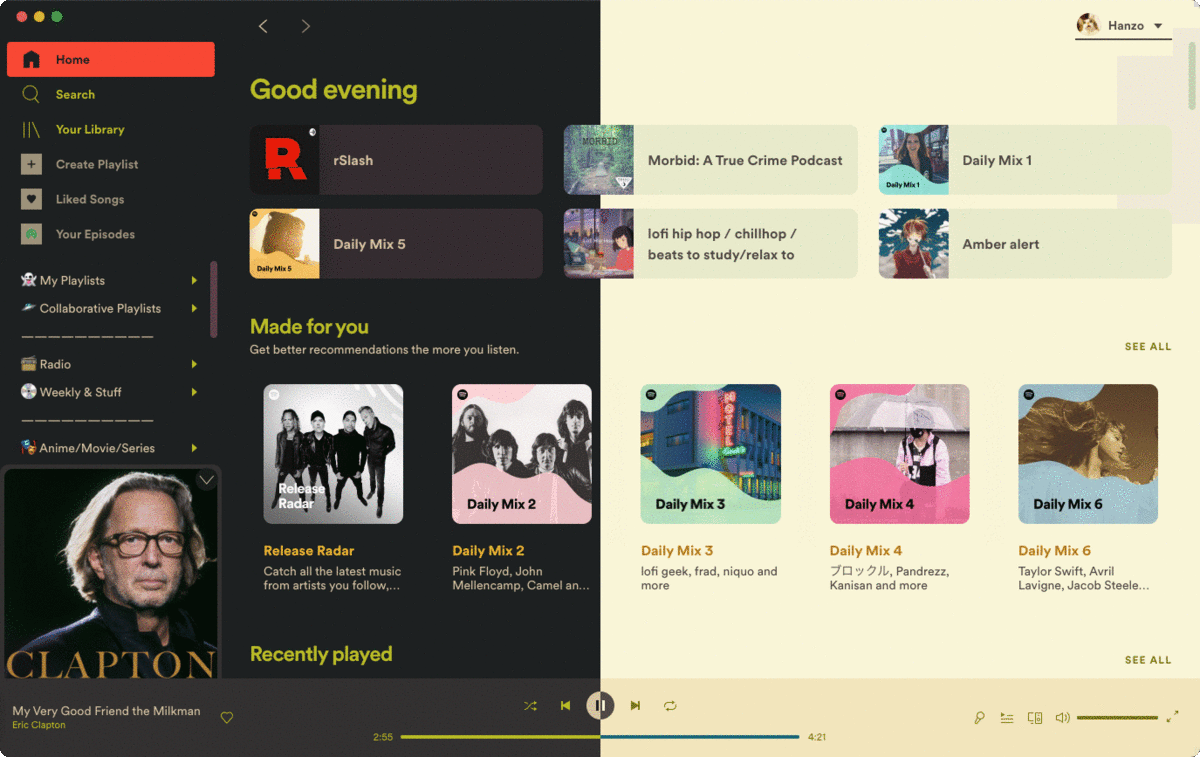
Task: Pause the current track
Action: pos(600,706)
